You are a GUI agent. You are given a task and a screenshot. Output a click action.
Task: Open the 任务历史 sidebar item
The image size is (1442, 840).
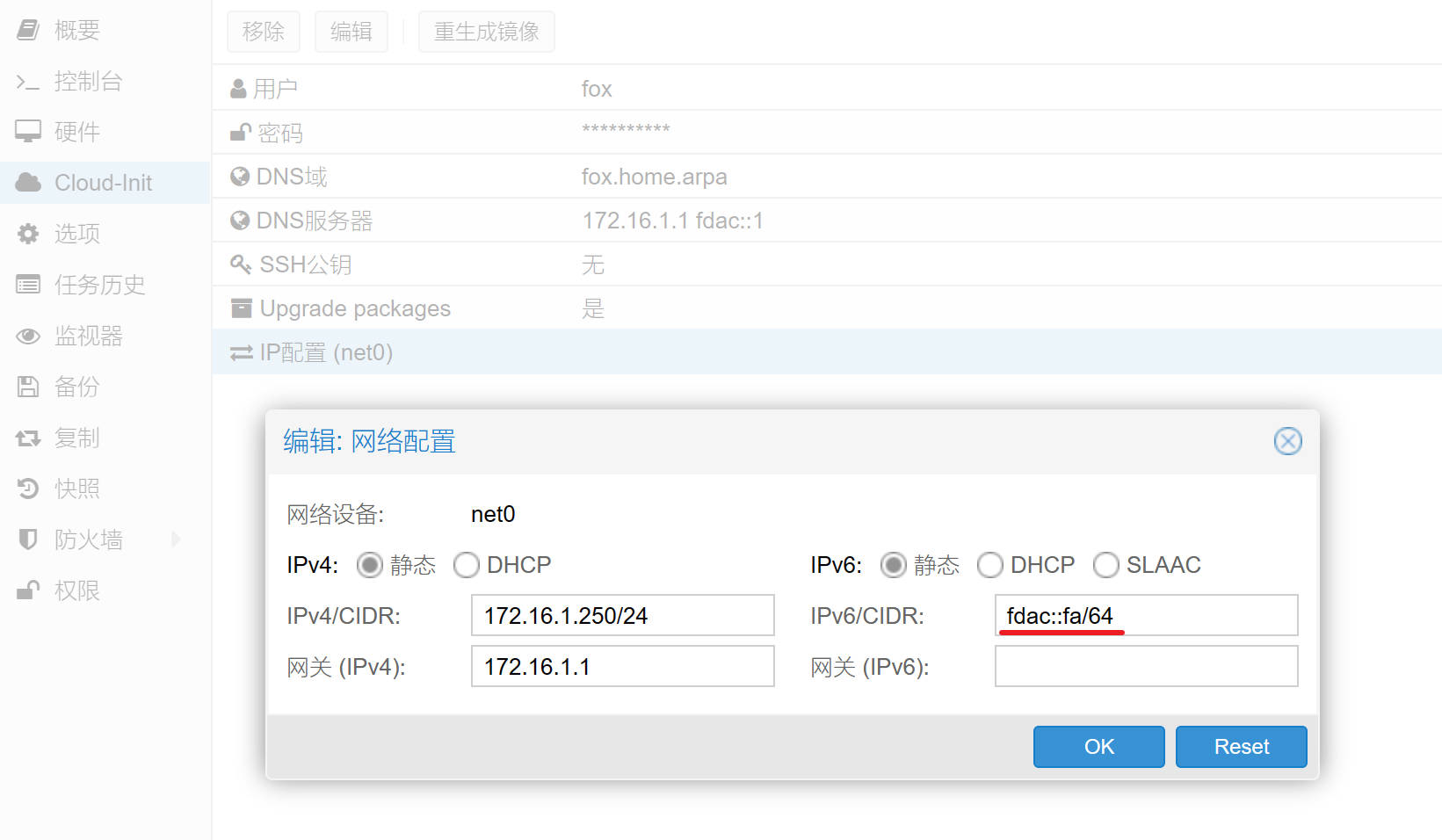coord(105,285)
